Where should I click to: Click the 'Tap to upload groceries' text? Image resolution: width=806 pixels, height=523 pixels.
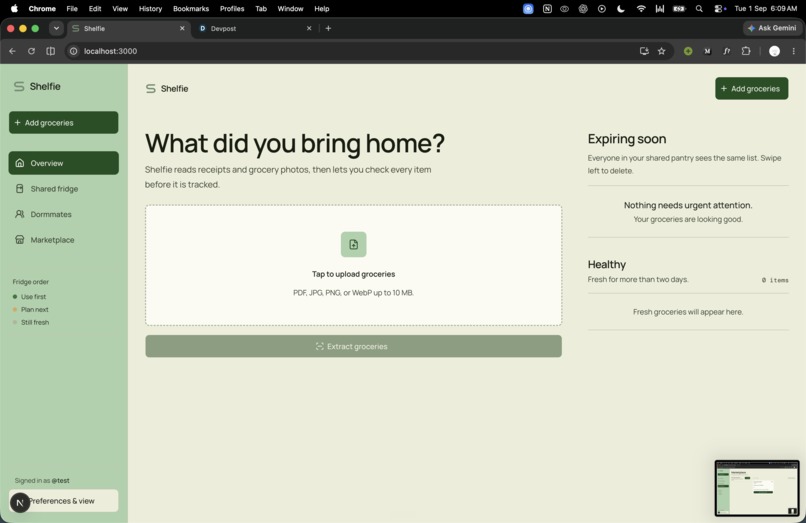point(354,274)
